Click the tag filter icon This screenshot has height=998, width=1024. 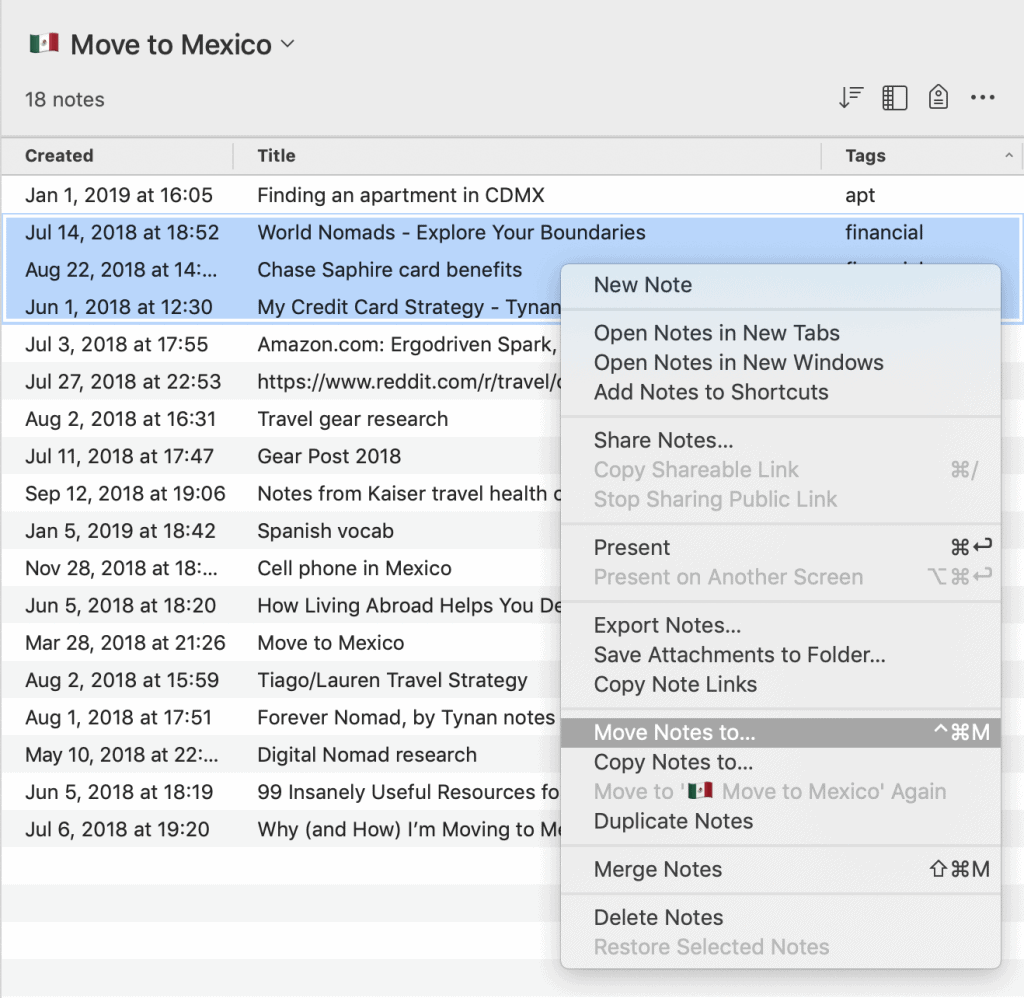[x=938, y=98]
